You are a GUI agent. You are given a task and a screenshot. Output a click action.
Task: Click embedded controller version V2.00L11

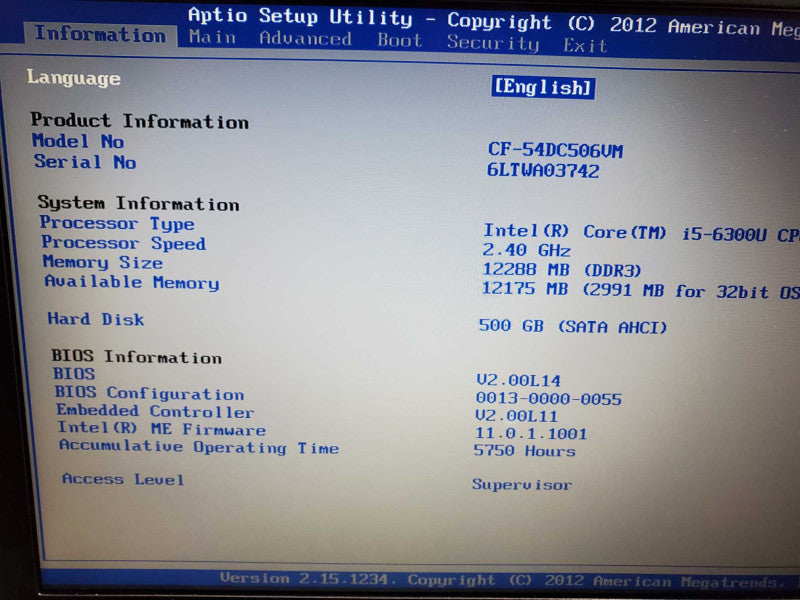coord(516,416)
